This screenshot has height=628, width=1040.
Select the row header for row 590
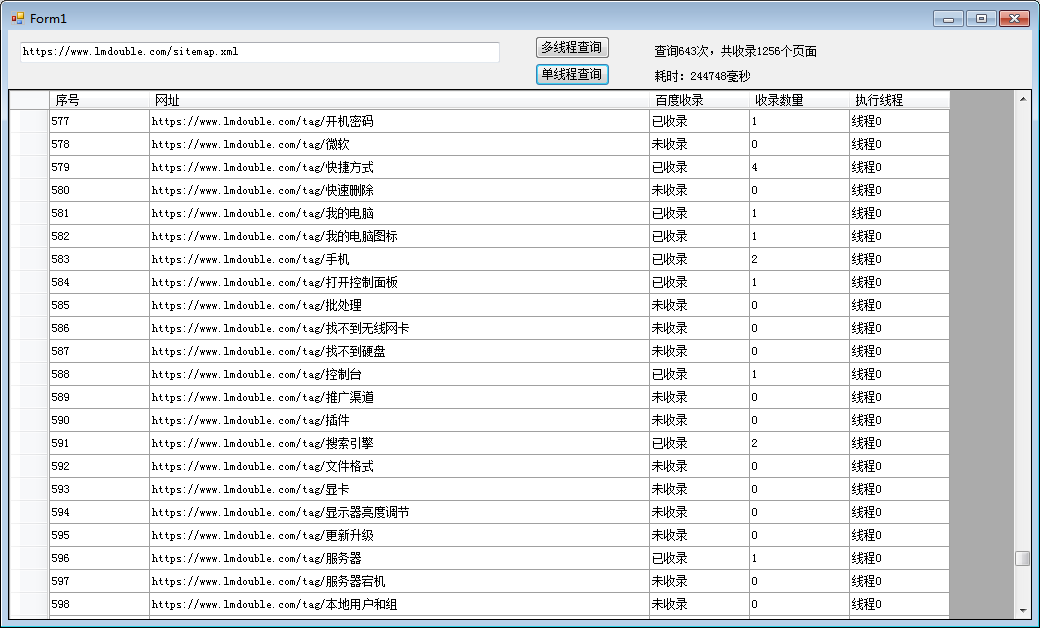point(29,420)
